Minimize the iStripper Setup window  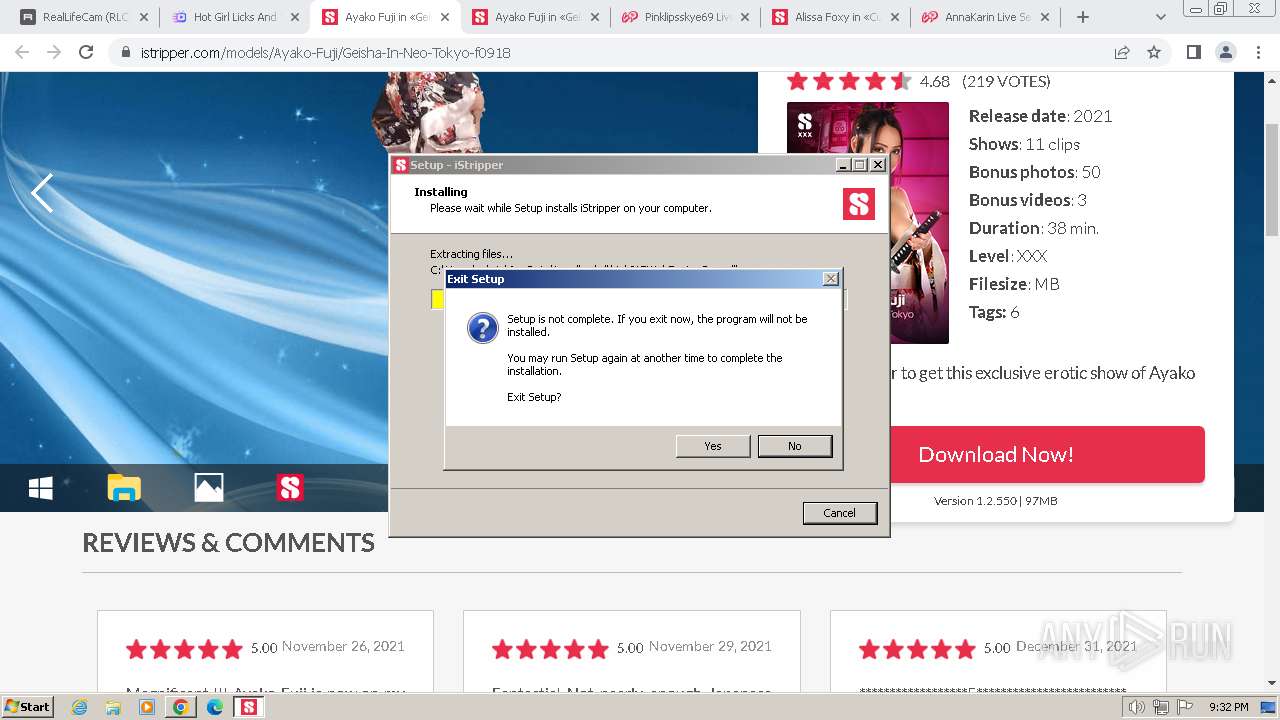click(x=843, y=165)
